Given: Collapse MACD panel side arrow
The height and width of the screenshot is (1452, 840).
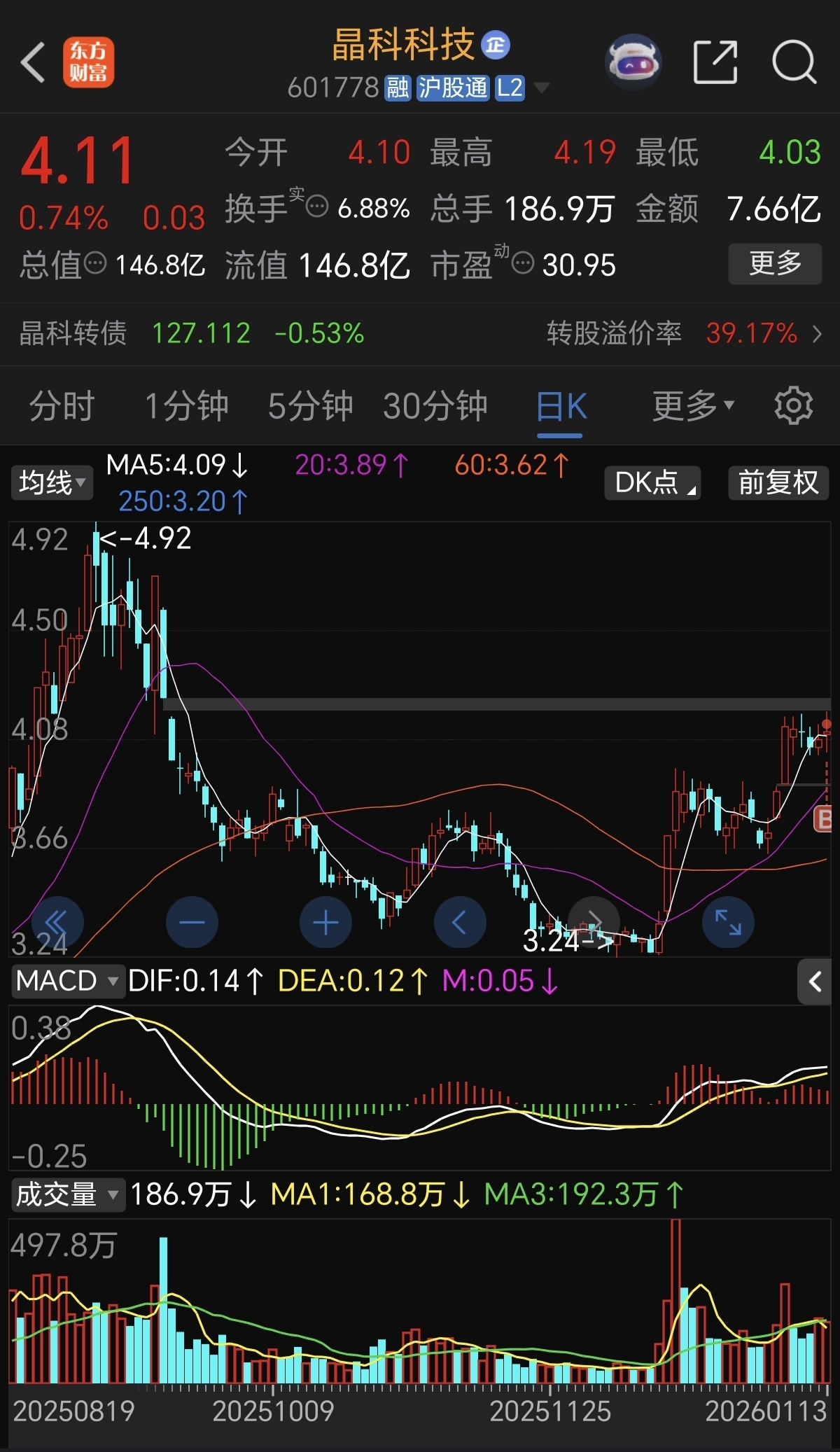Looking at the screenshot, I should (815, 982).
